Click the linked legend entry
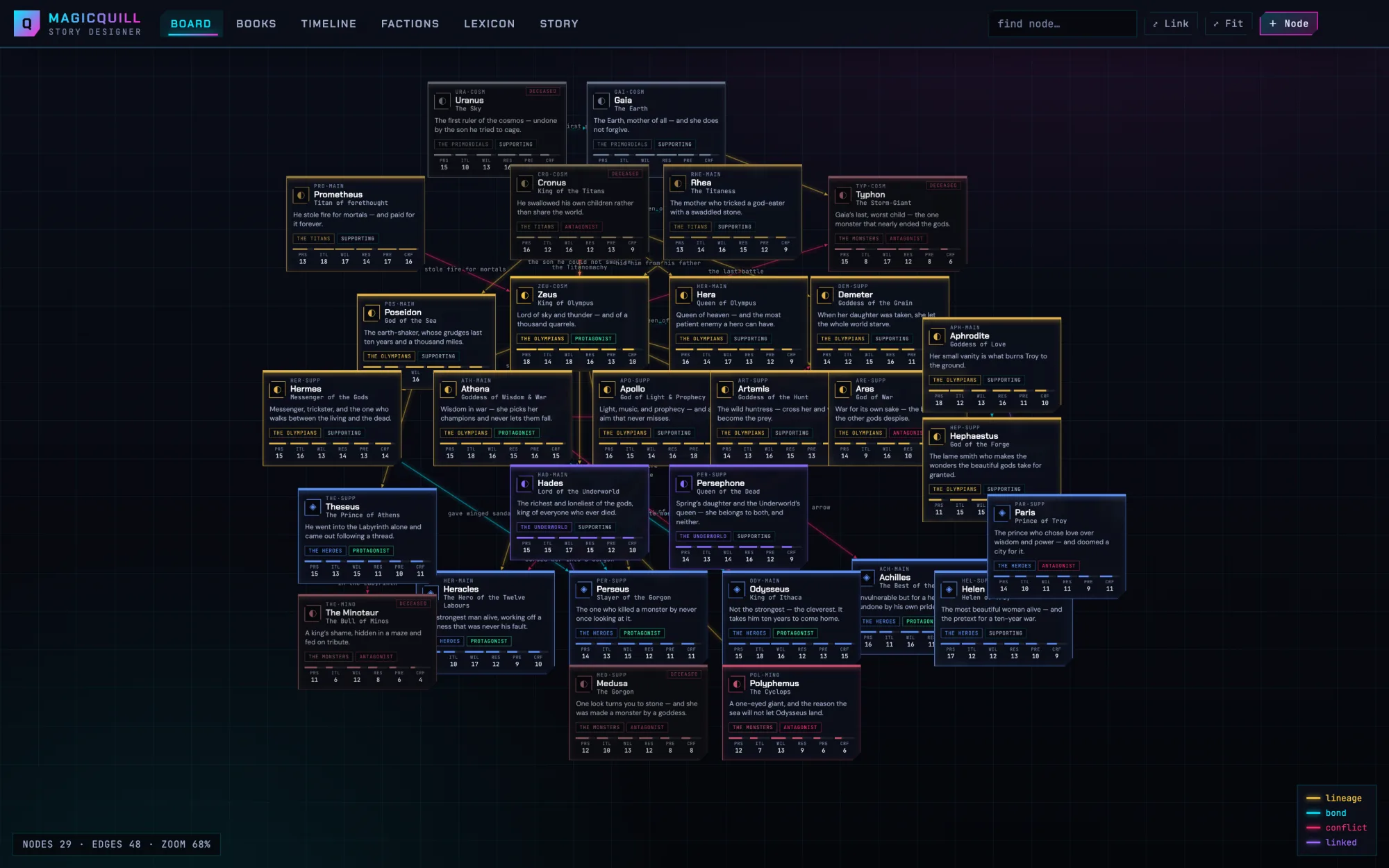The height and width of the screenshot is (868, 1389). pyautogui.click(x=1331, y=842)
